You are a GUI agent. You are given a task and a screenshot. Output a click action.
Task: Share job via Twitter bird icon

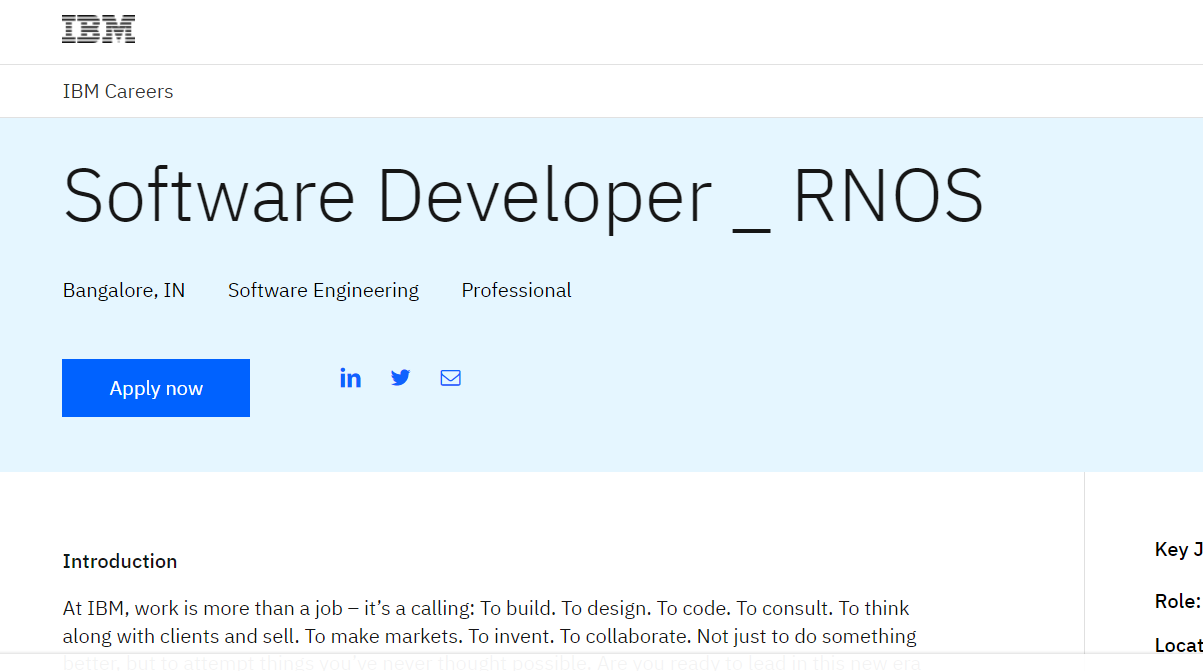(401, 378)
